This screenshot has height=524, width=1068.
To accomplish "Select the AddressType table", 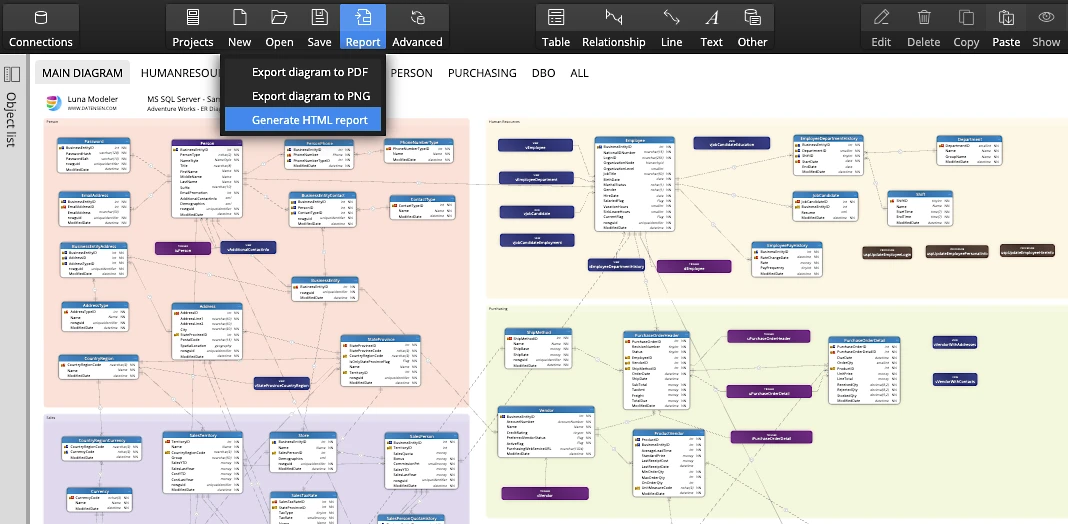I will click(95, 317).
